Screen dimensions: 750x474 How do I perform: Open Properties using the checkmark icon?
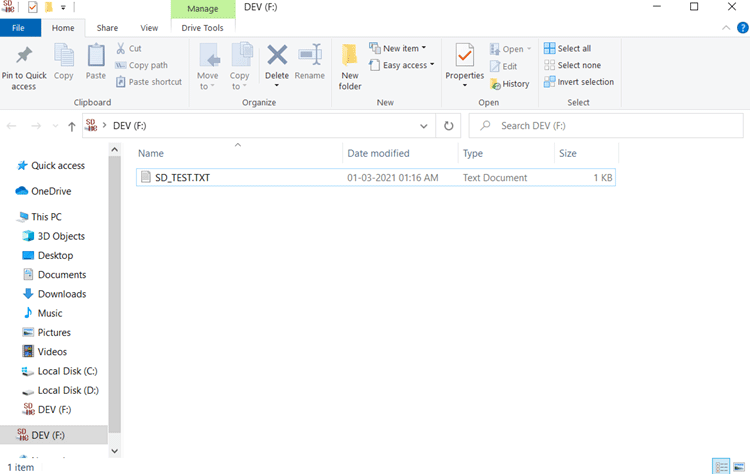(x=464, y=56)
